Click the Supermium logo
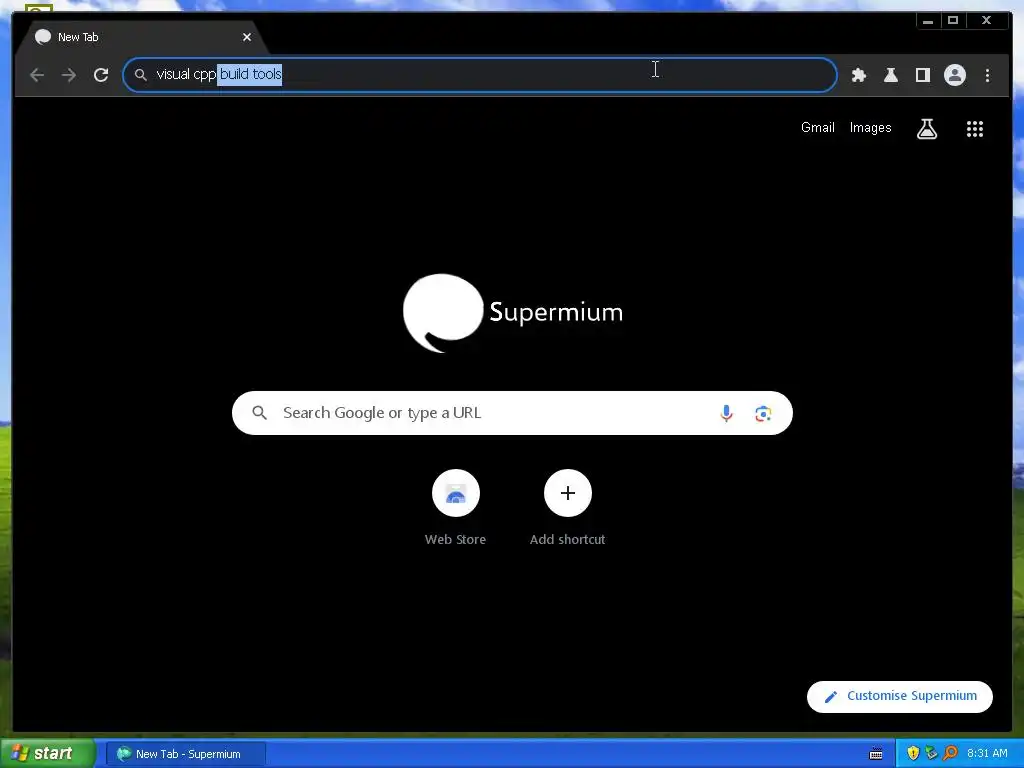 pyautogui.click(x=513, y=313)
